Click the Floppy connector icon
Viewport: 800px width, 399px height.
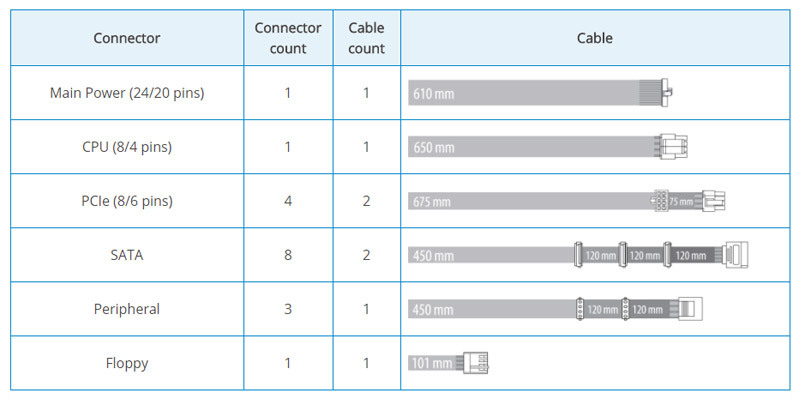pos(476,363)
